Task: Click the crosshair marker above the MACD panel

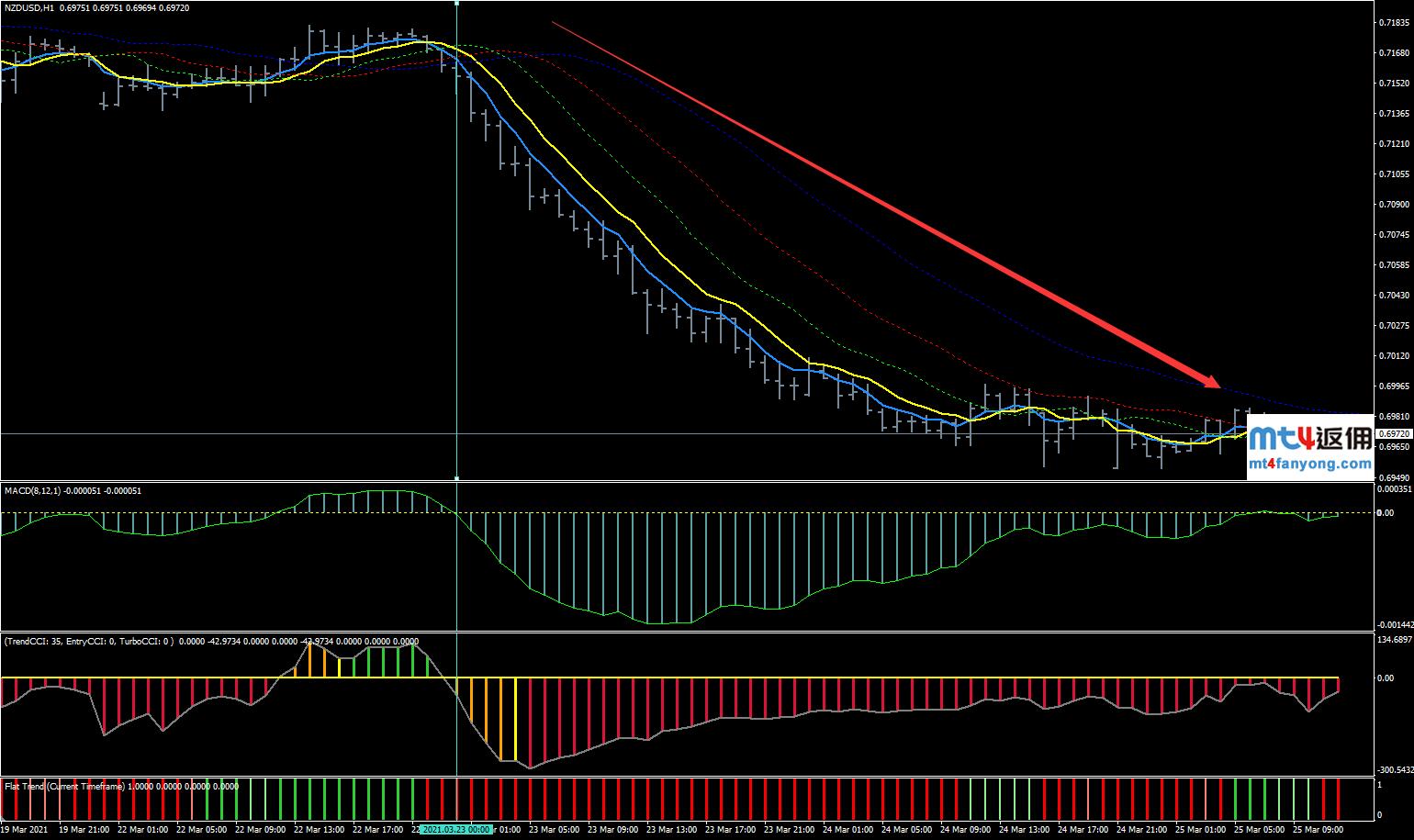Action: click(457, 478)
